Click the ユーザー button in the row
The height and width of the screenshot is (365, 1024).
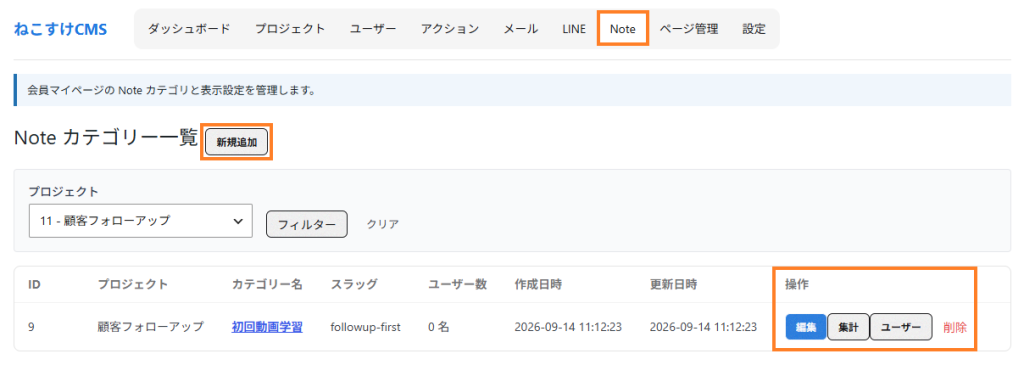coord(901,327)
